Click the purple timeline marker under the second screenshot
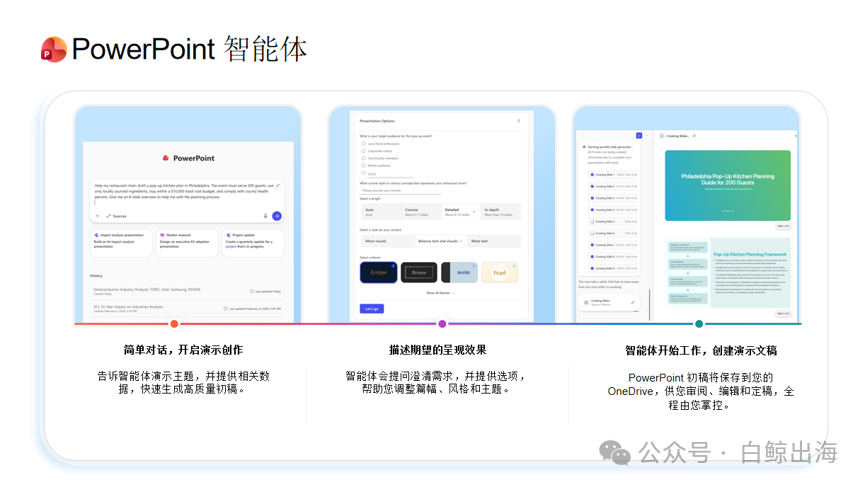 pyautogui.click(x=442, y=324)
